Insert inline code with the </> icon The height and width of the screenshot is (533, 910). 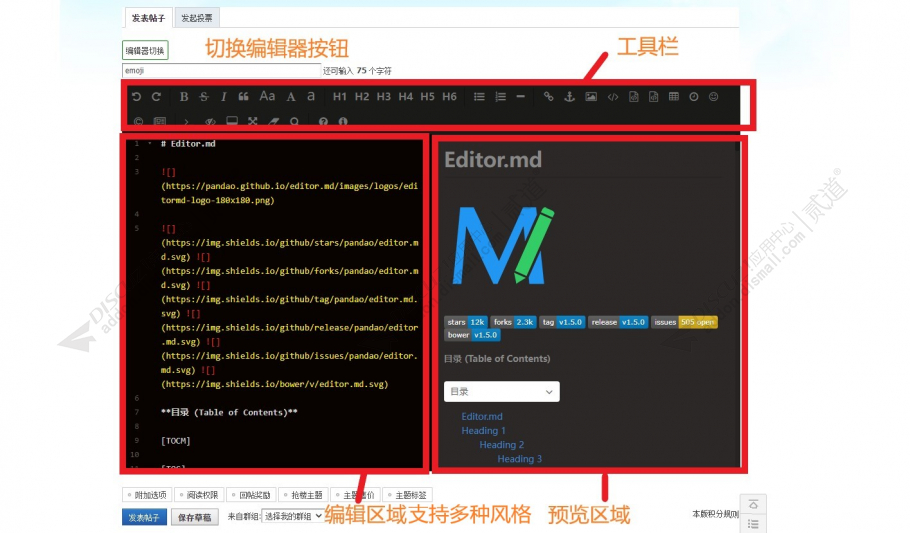pos(613,97)
